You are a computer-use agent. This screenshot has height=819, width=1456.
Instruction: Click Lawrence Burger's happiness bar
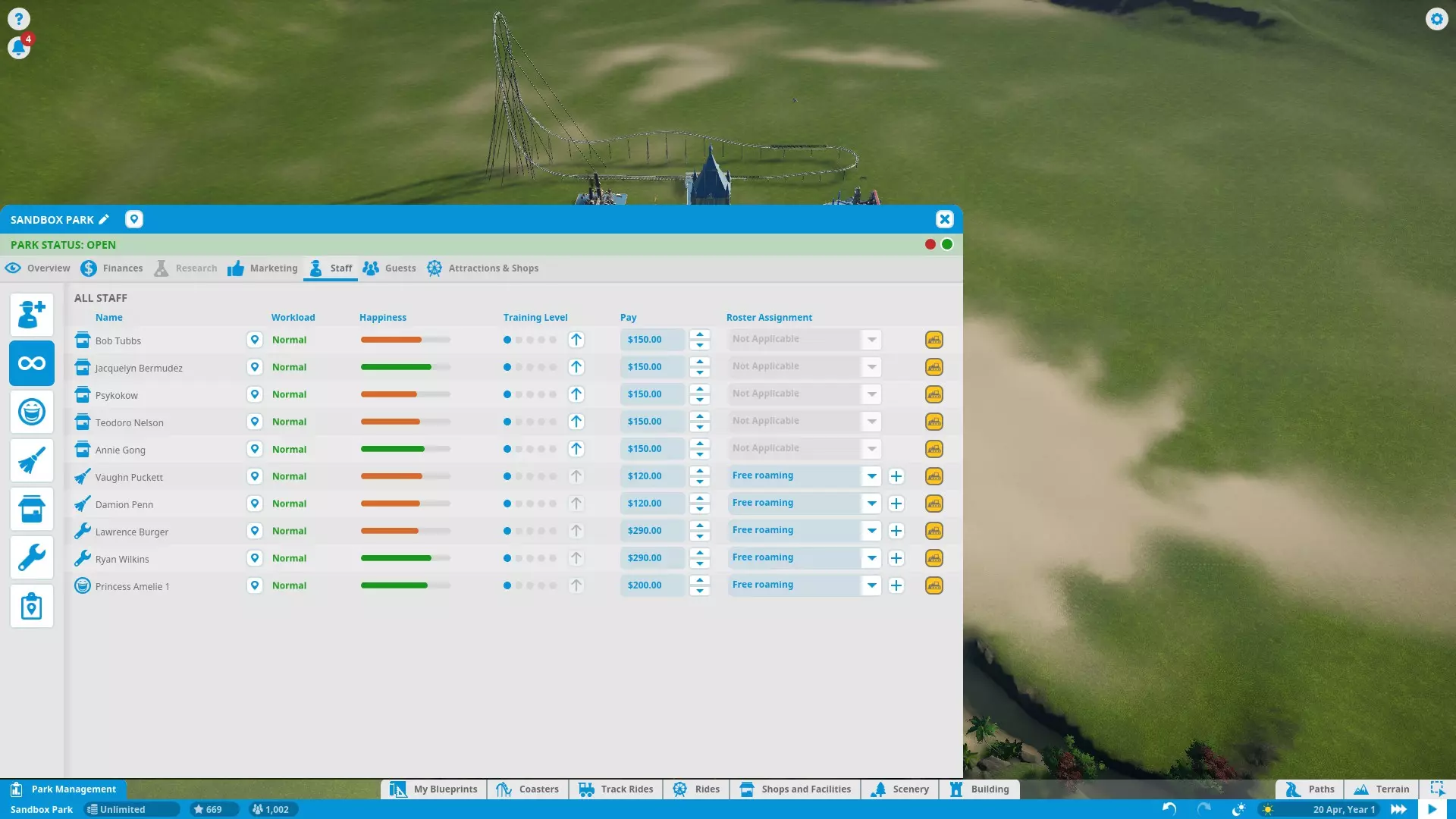[405, 531]
